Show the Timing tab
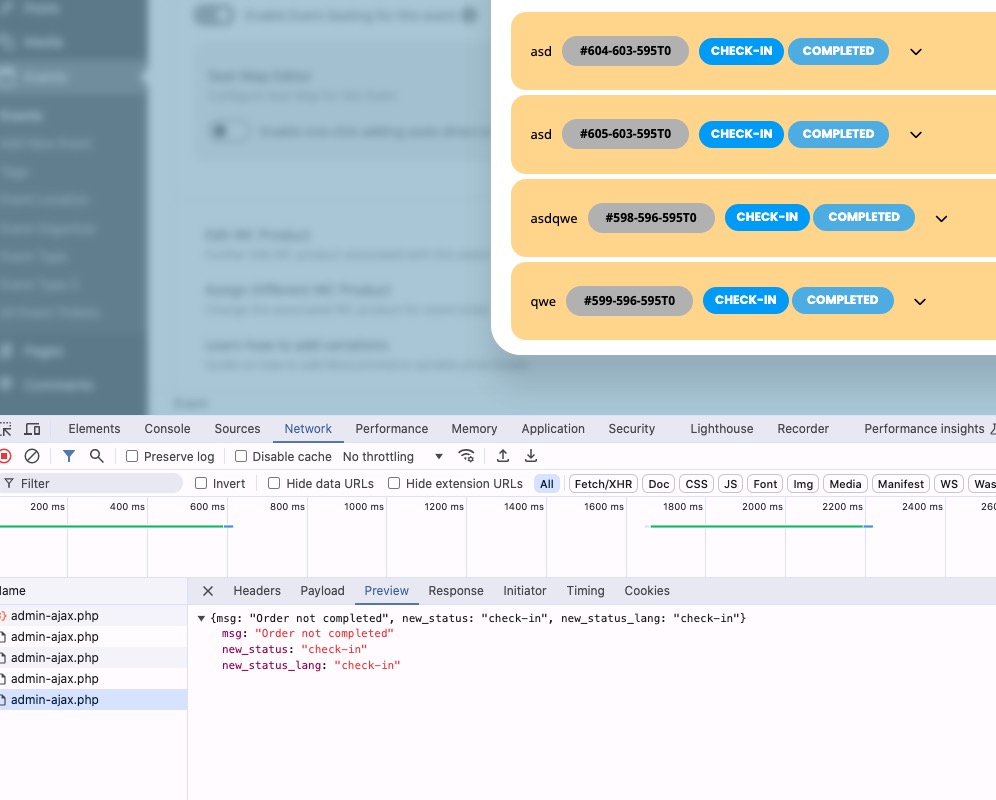 (585, 591)
